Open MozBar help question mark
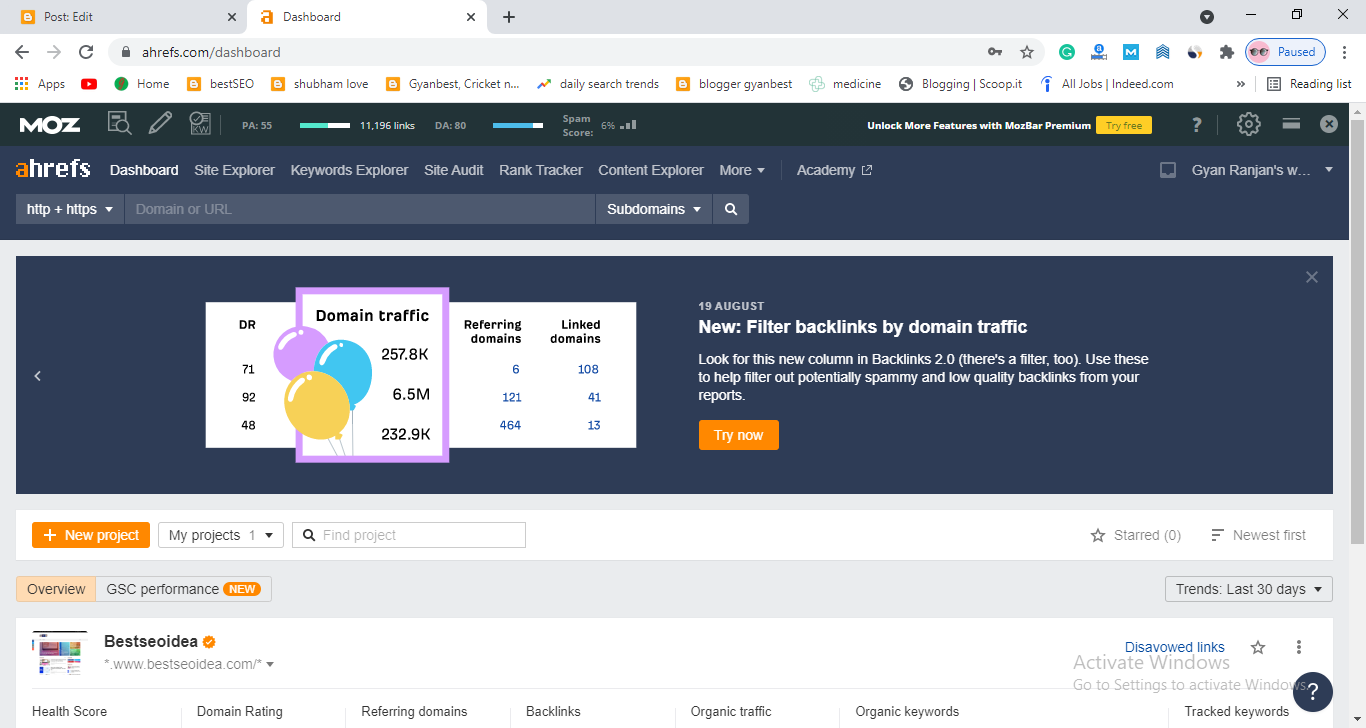Image resolution: width=1366 pixels, height=728 pixels. pos(1197,125)
